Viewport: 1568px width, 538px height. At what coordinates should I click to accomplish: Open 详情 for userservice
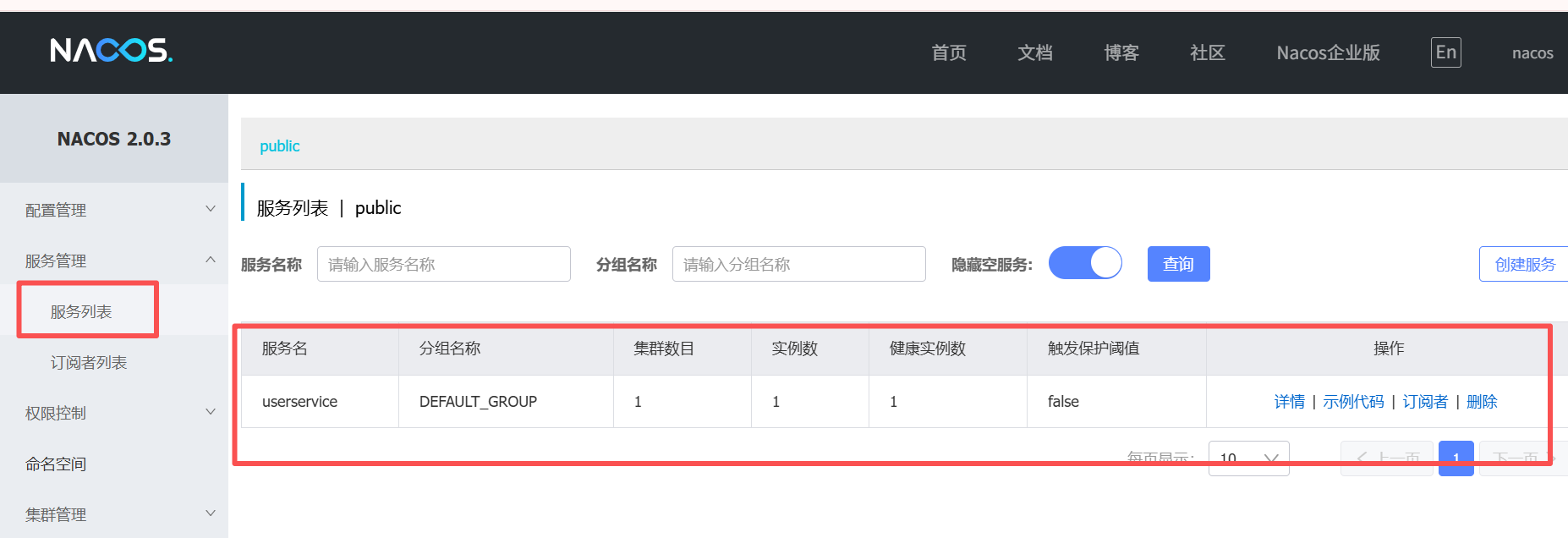tap(1290, 402)
